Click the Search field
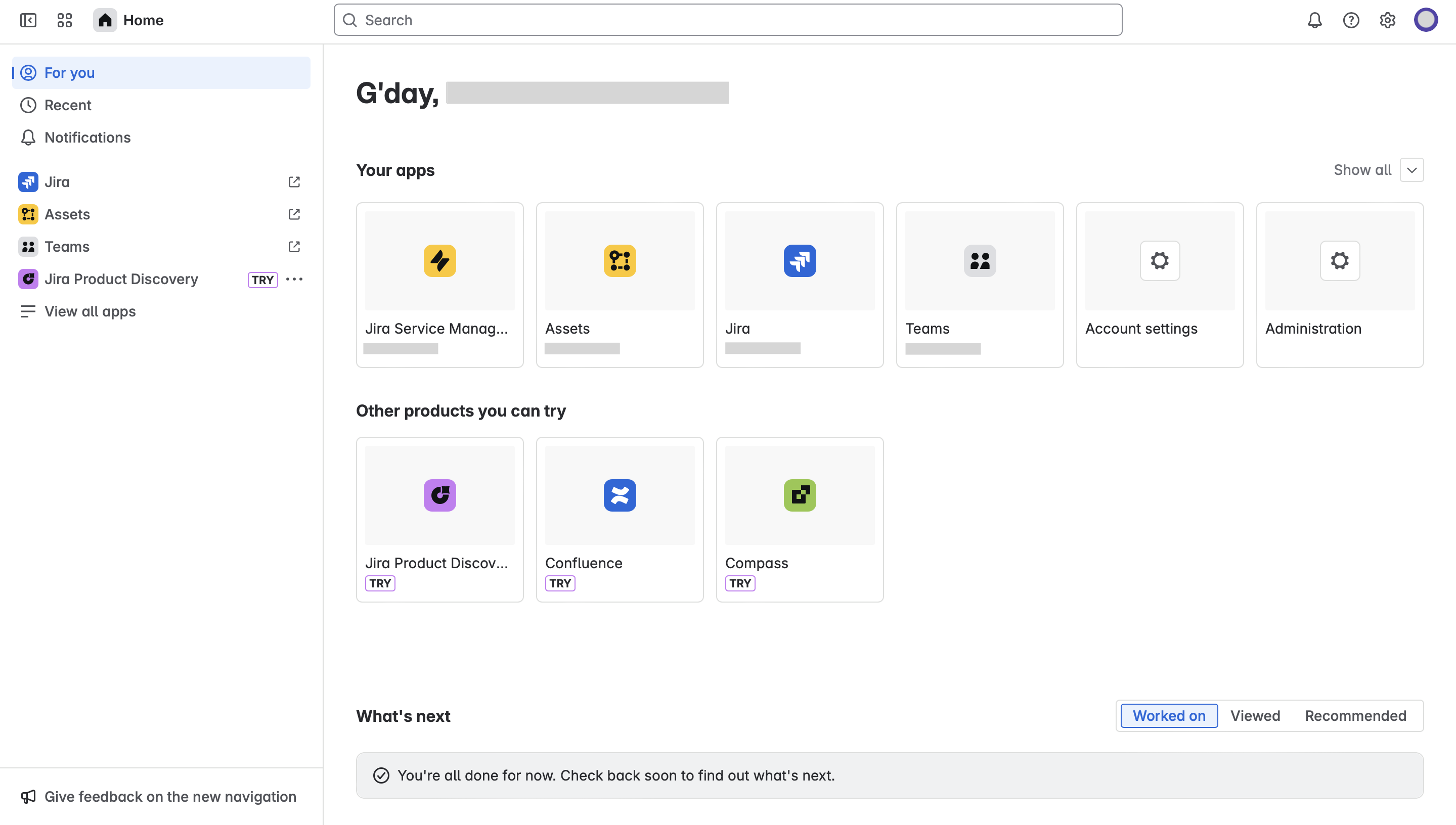 click(728, 20)
